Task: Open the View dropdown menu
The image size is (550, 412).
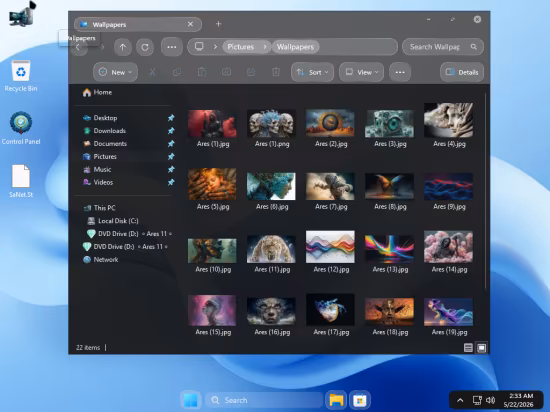Action: tap(361, 72)
